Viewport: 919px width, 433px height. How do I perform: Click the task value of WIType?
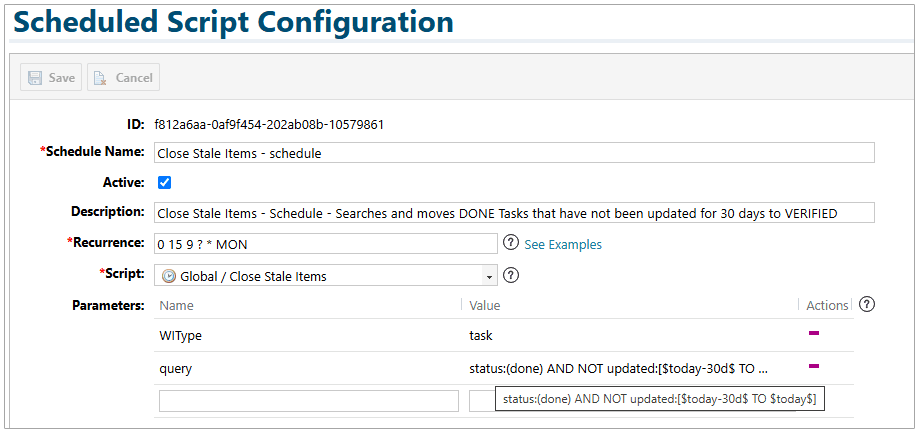[481, 335]
